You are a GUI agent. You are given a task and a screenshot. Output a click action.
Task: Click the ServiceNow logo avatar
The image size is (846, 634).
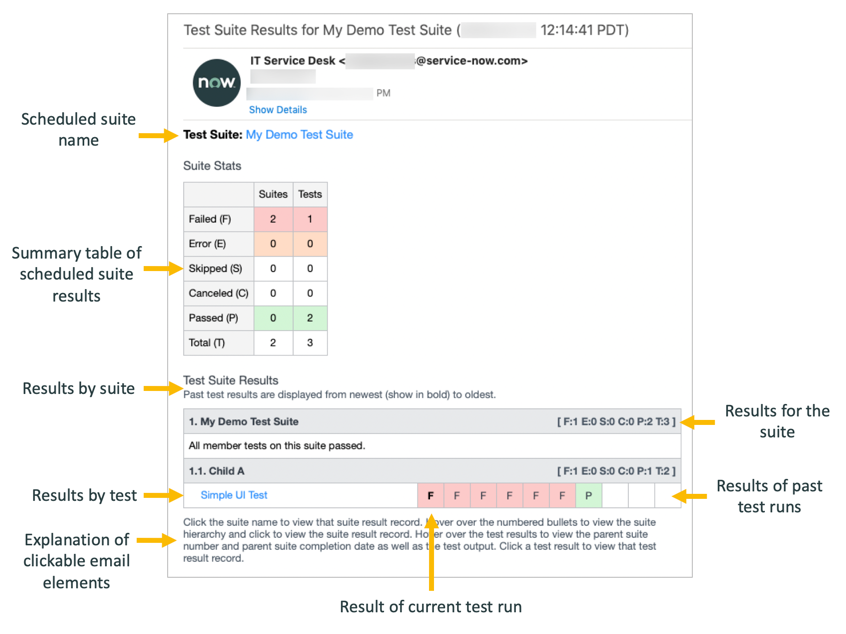(215, 83)
